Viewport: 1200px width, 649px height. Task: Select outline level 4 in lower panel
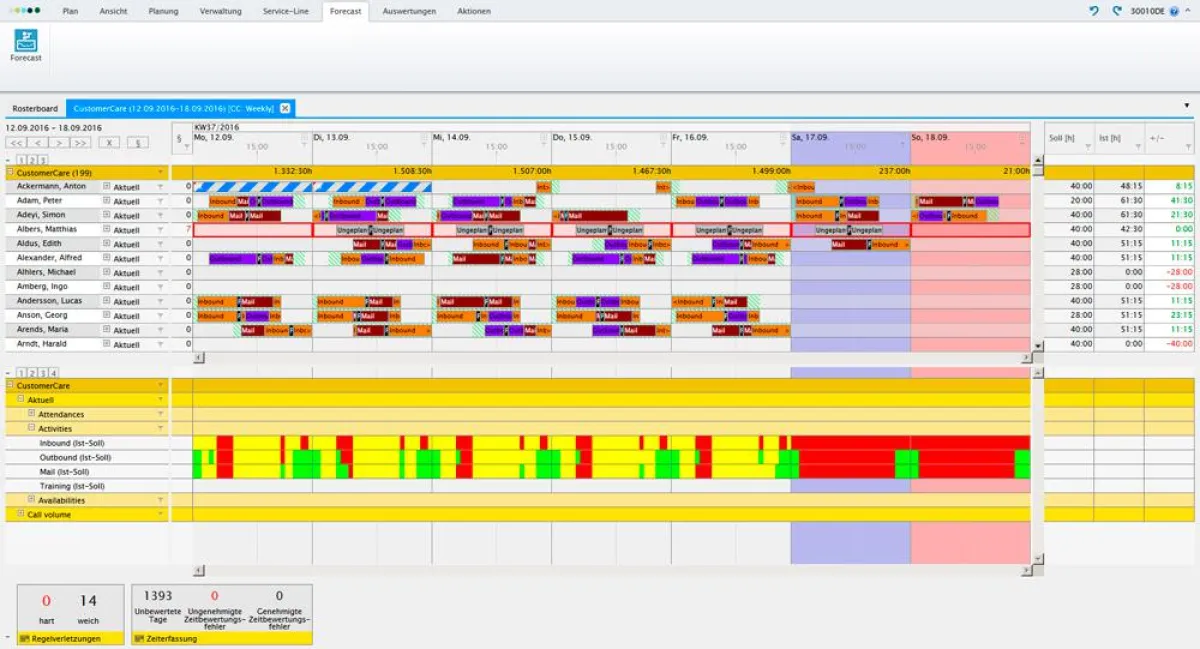click(54, 372)
